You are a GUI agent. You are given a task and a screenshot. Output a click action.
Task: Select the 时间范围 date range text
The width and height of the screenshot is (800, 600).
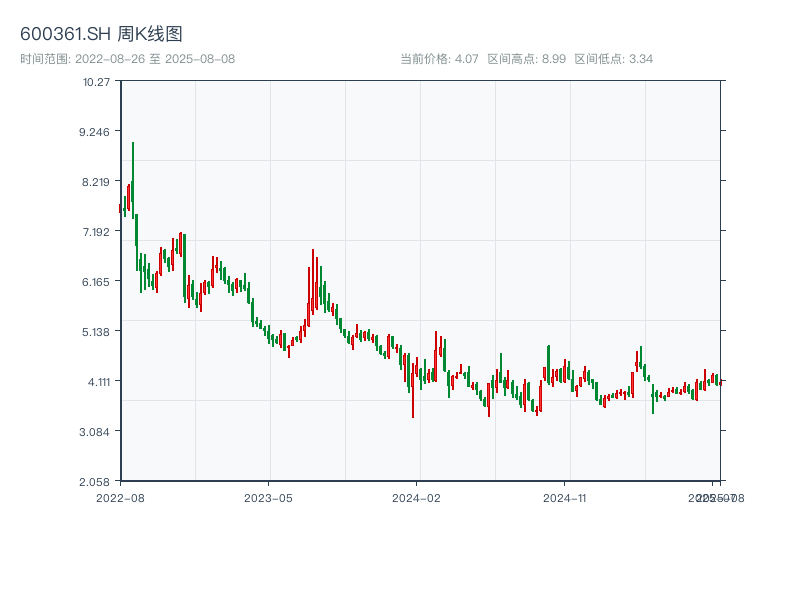pos(128,59)
